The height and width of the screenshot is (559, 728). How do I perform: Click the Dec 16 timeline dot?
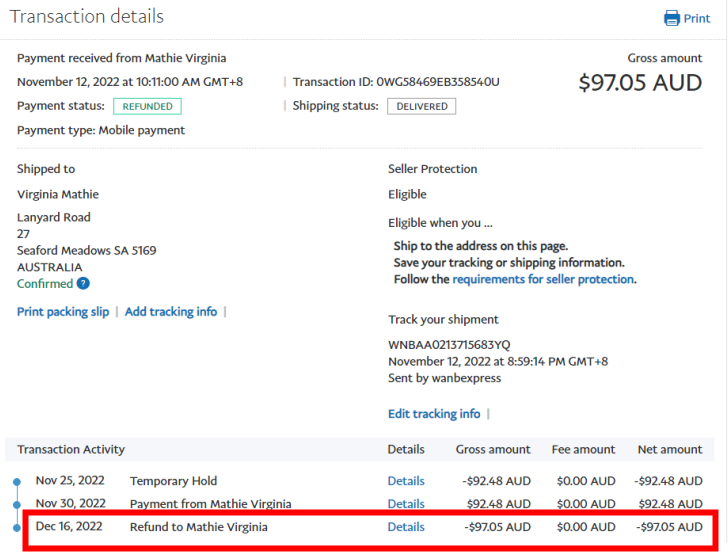[x=17, y=527]
